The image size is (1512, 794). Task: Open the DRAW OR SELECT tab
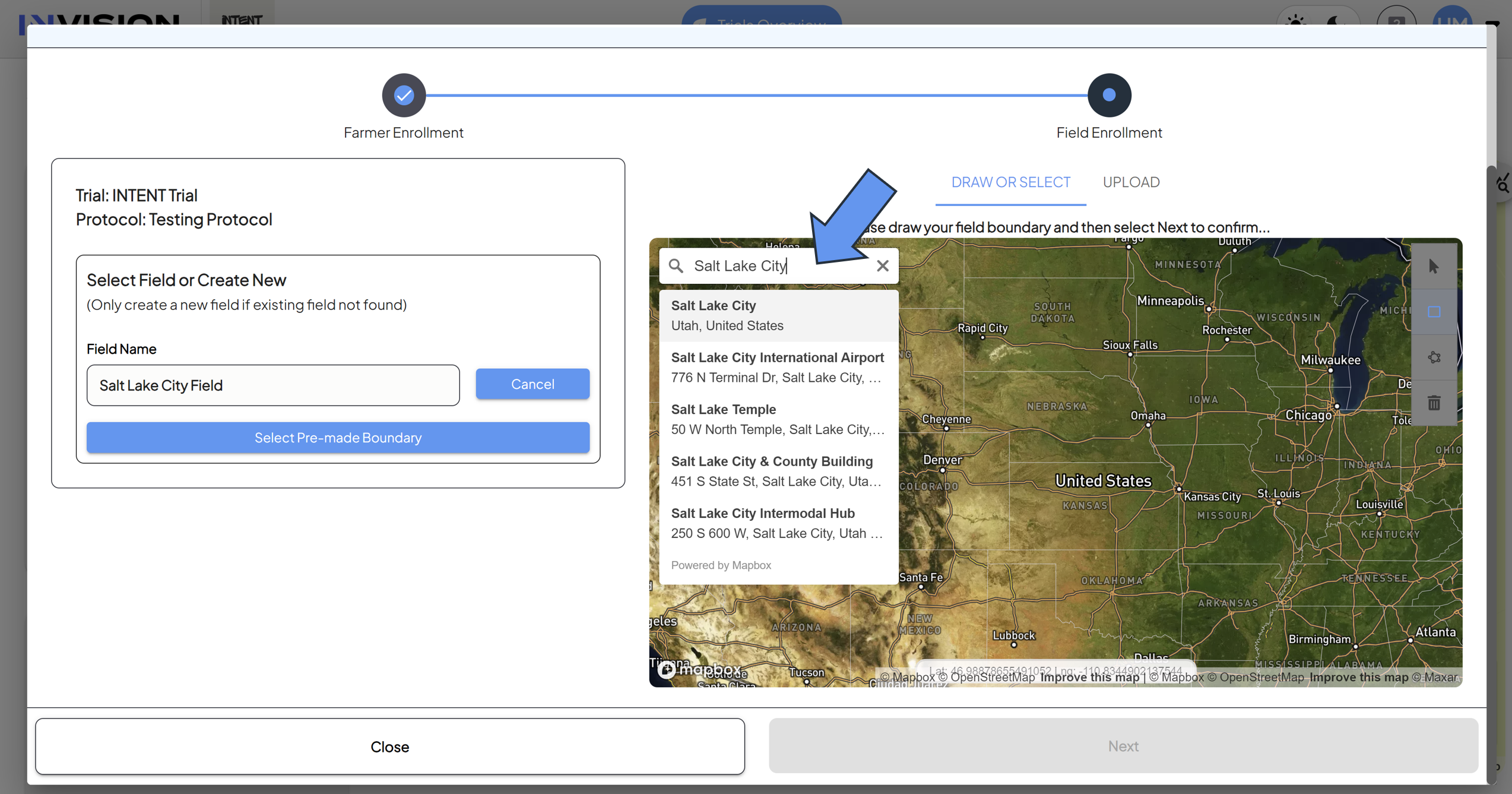(x=1010, y=182)
